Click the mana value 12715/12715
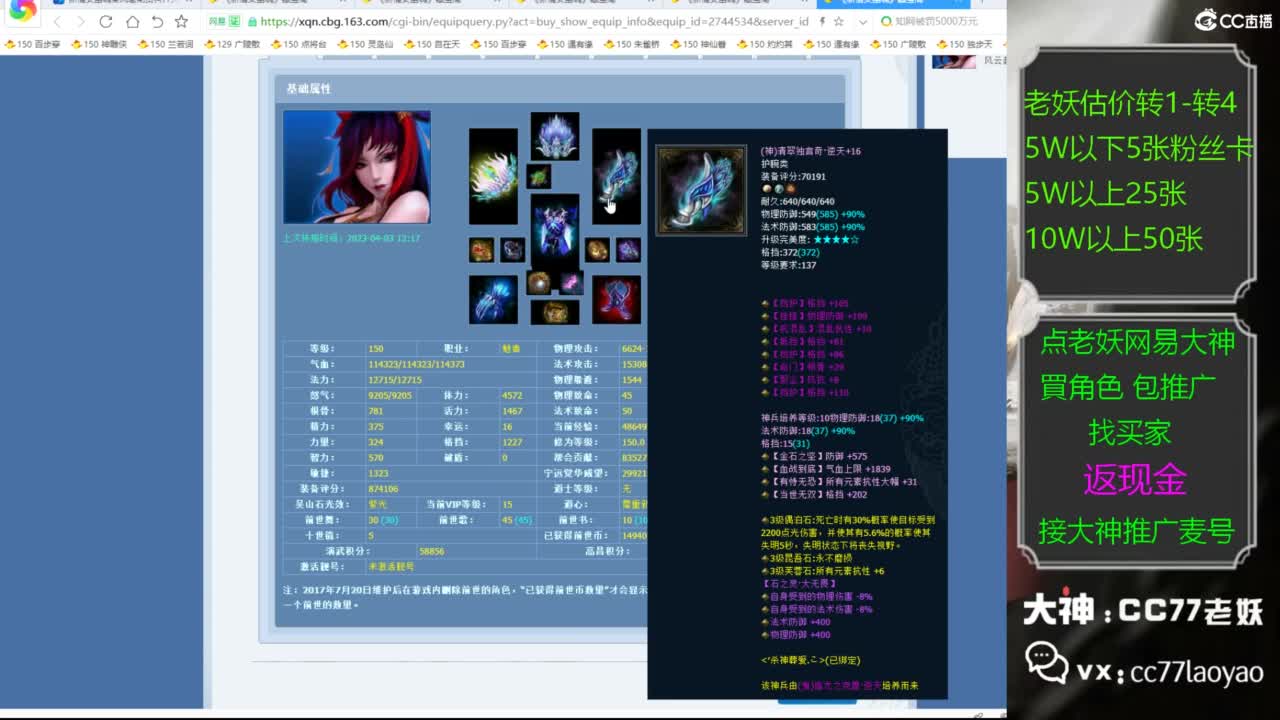 point(395,380)
